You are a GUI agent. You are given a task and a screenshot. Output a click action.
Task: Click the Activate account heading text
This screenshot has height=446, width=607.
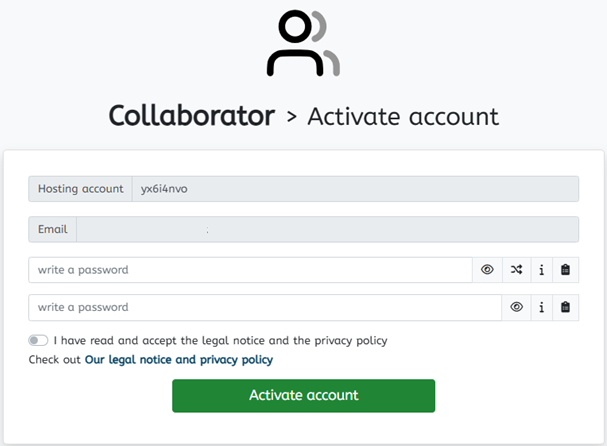pos(403,117)
